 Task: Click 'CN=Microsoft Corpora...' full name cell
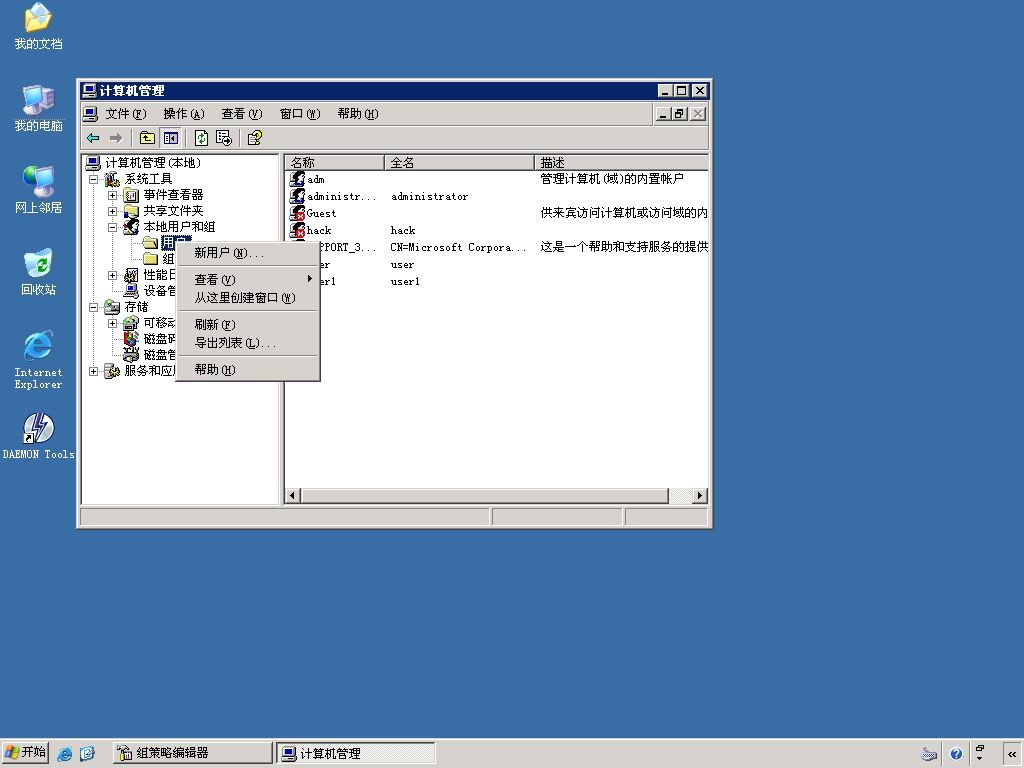click(x=458, y=248)
